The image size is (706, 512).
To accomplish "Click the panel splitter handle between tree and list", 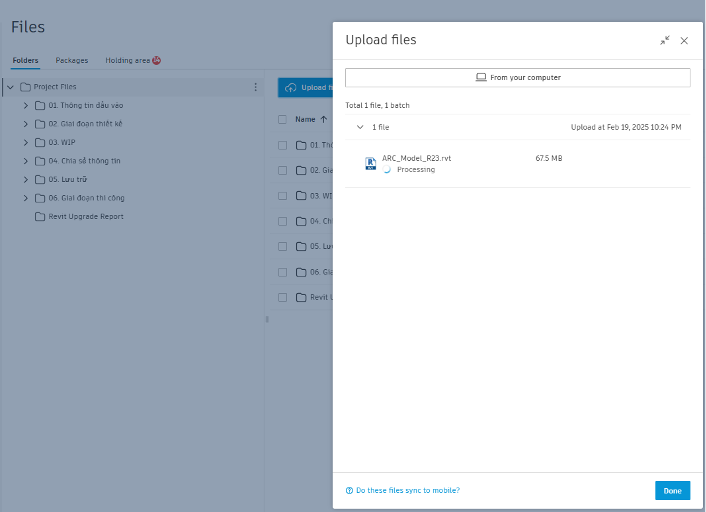I will click(267, 319).
